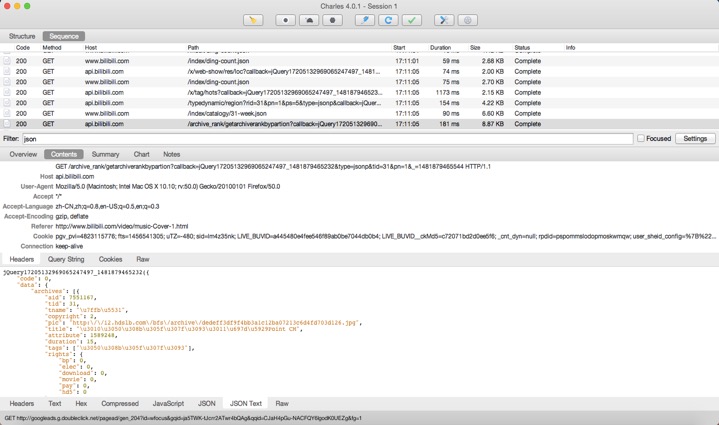Sort by the Method column header
The height and width of the screenshot is (425, 719).
(52, 48)
